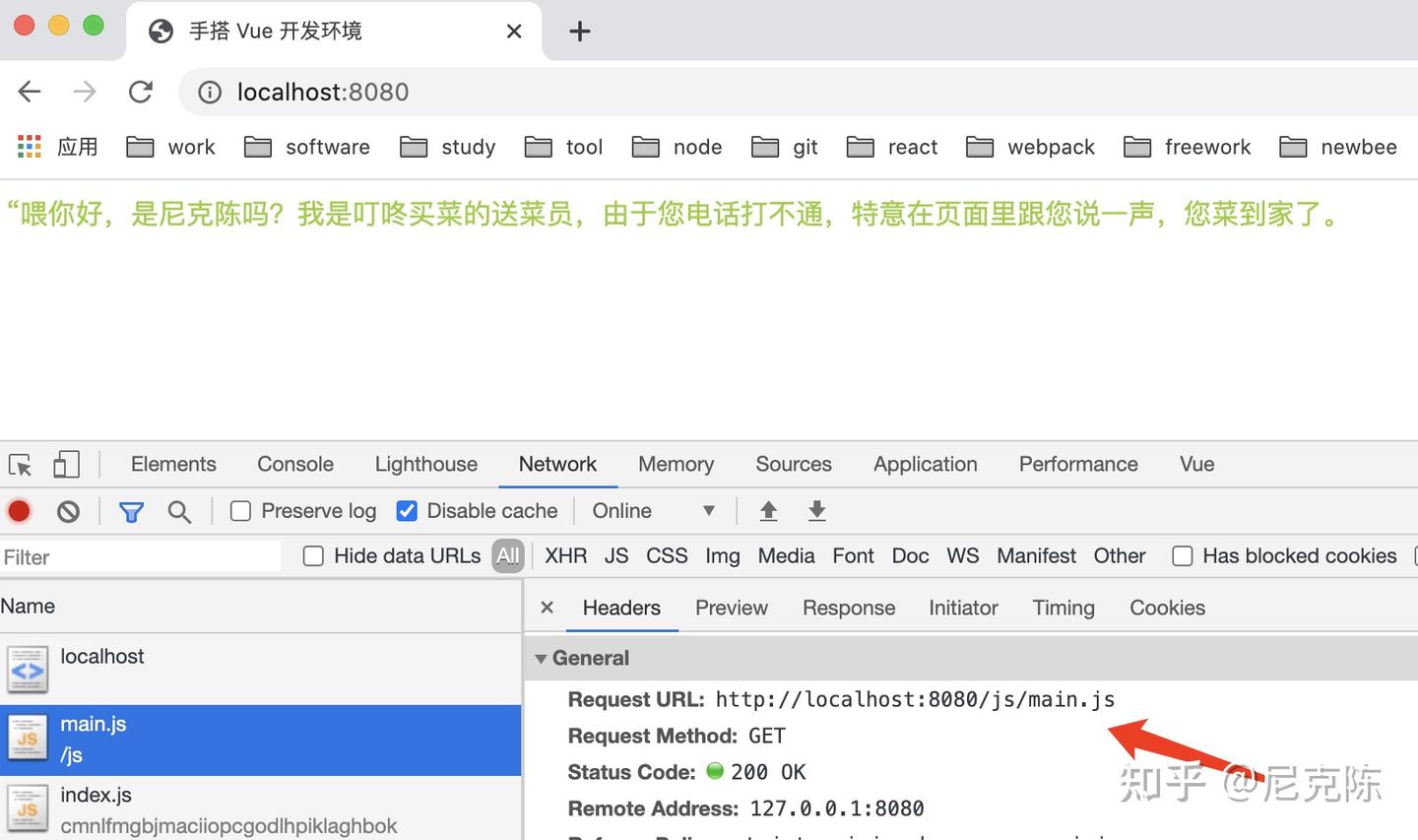The height and width of the screenshot is (840, 1418).
Task: Toggle the device toolbar icon
Action: (65, 464)
